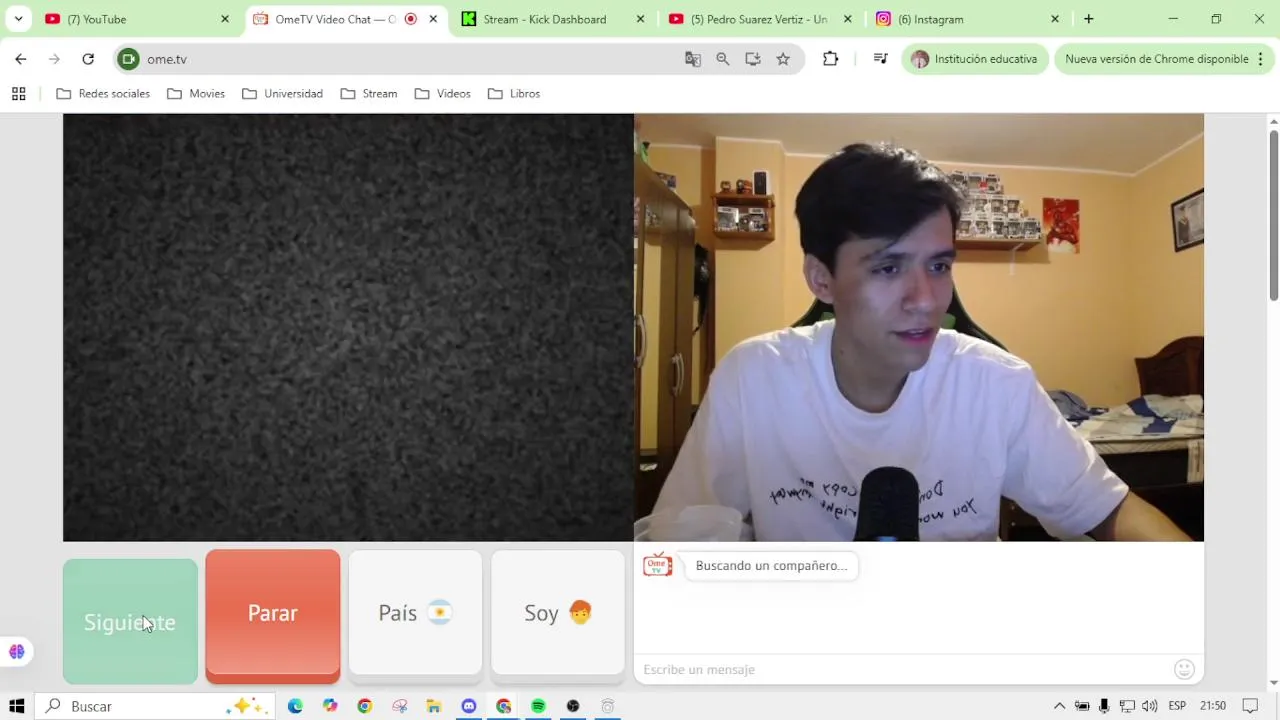Open File Explorer from the taskbar
Viewport: 1280px width, 720px height.
[434, 706]
